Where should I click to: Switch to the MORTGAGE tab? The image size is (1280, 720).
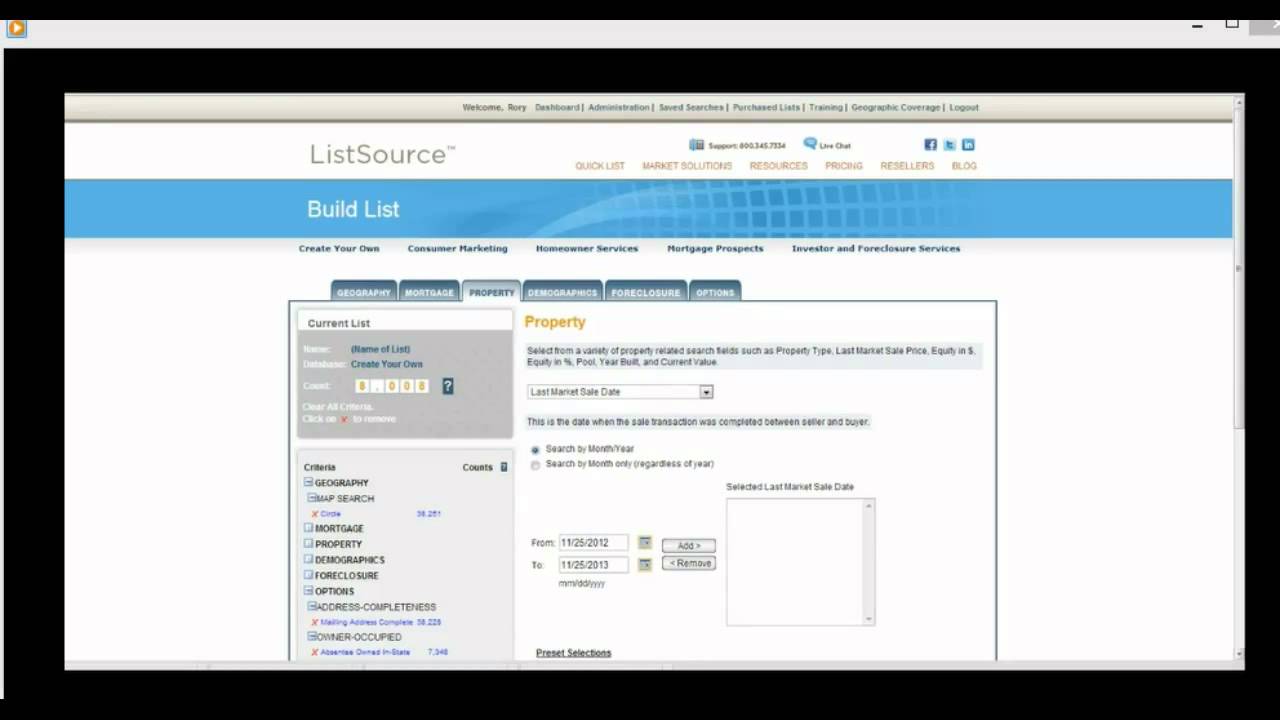429,291
